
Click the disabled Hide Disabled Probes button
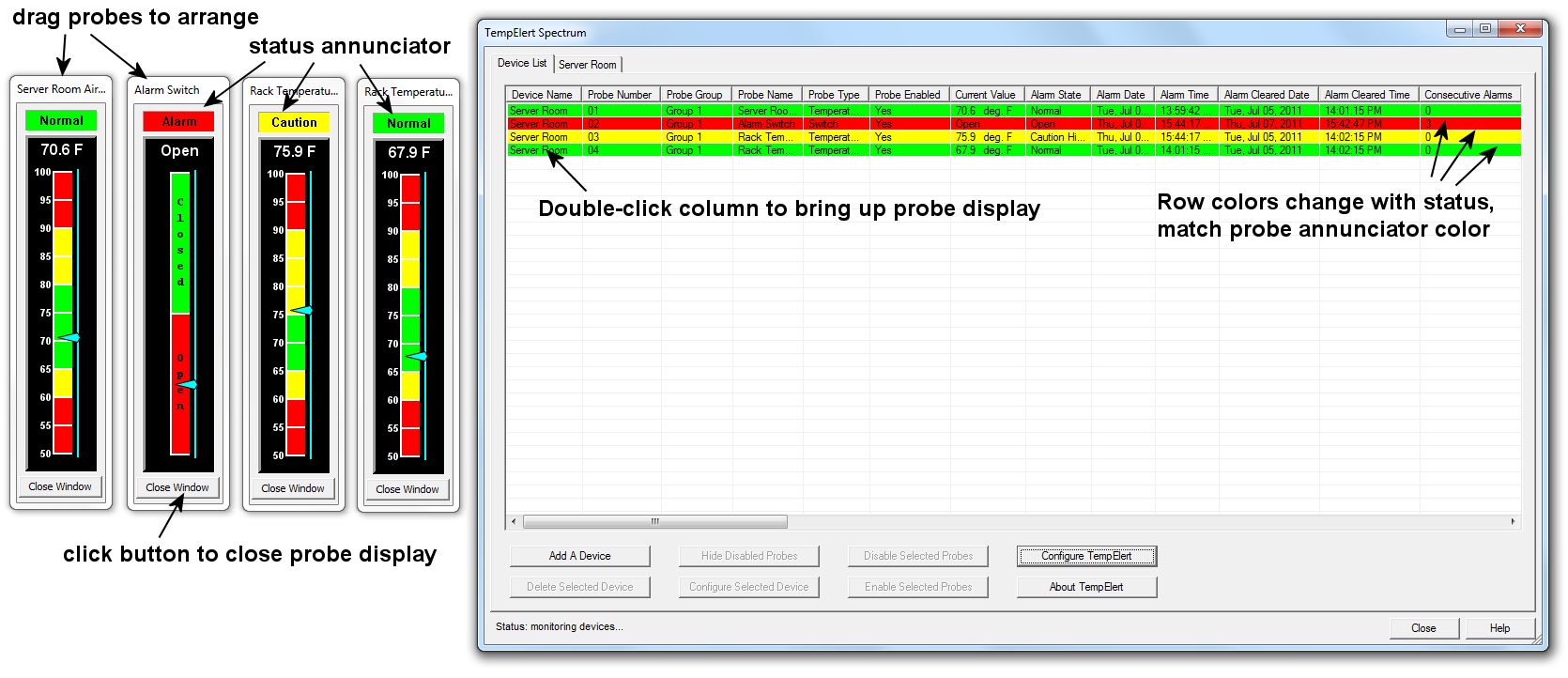point(748,556)
